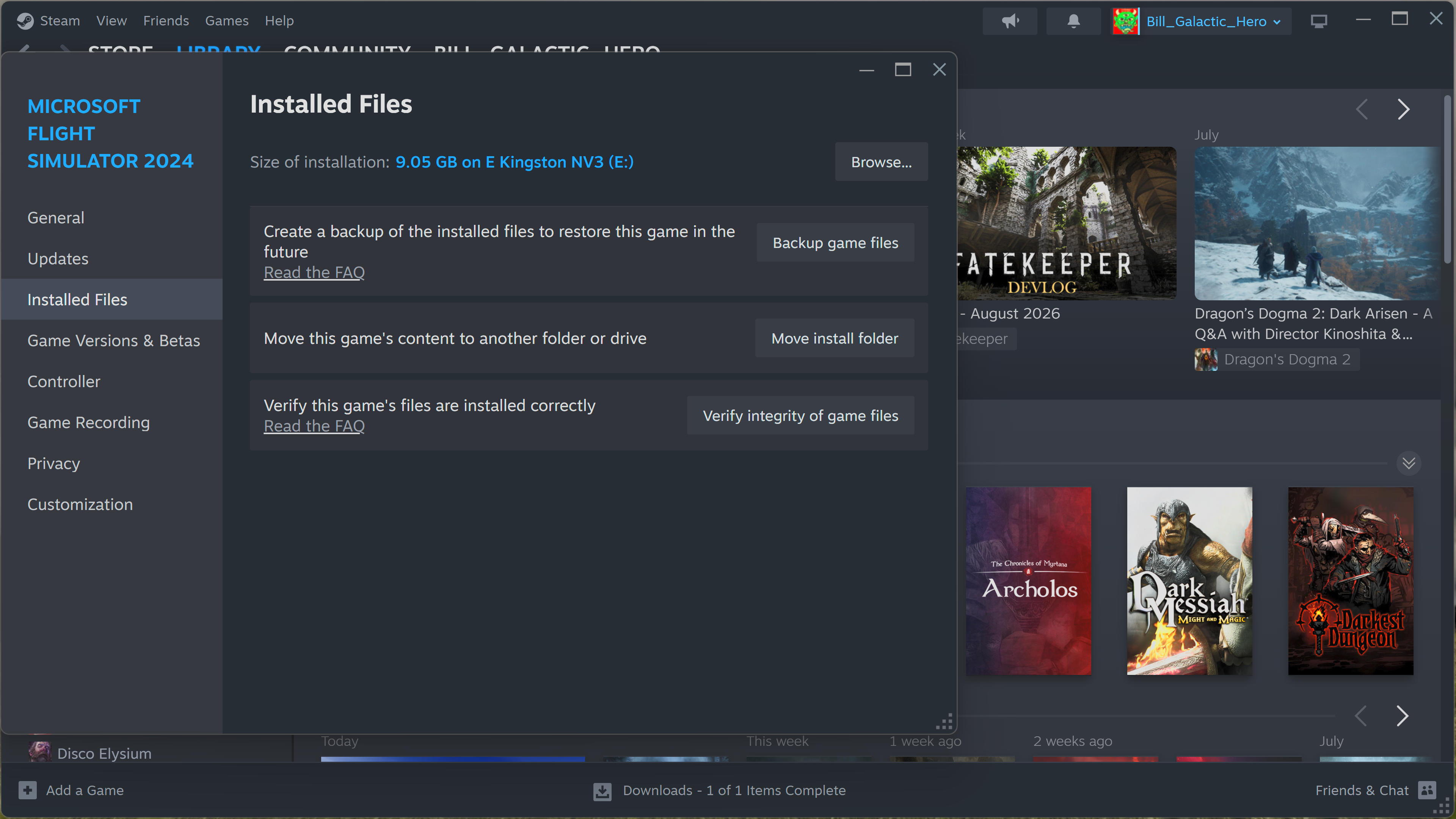Viewport: 1456px width, 819px height.
Task: Open Friends & Chat label
Action: (x=1362, y=790)
